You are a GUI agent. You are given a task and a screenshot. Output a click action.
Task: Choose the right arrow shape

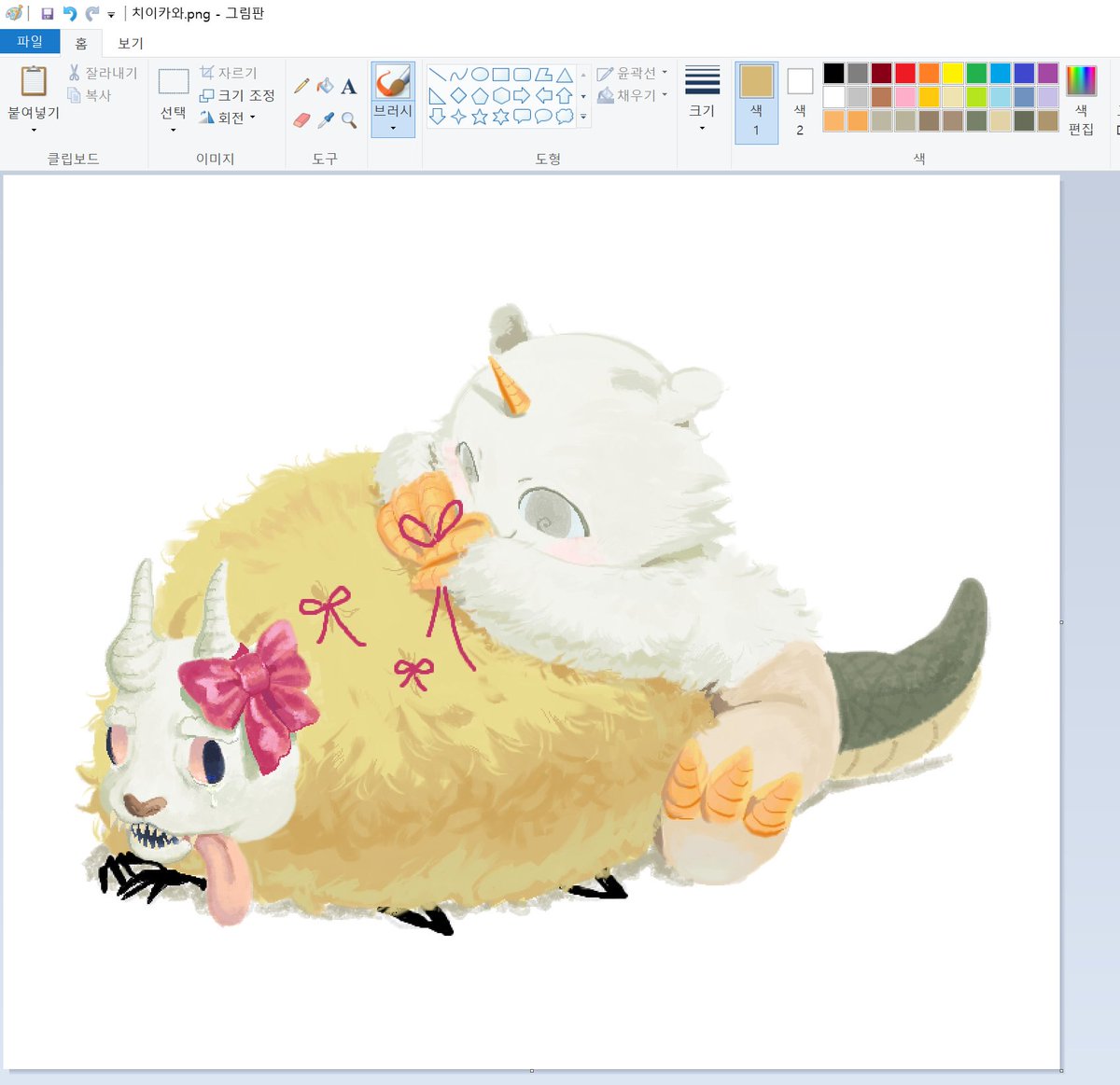click(x=523, y=95)
